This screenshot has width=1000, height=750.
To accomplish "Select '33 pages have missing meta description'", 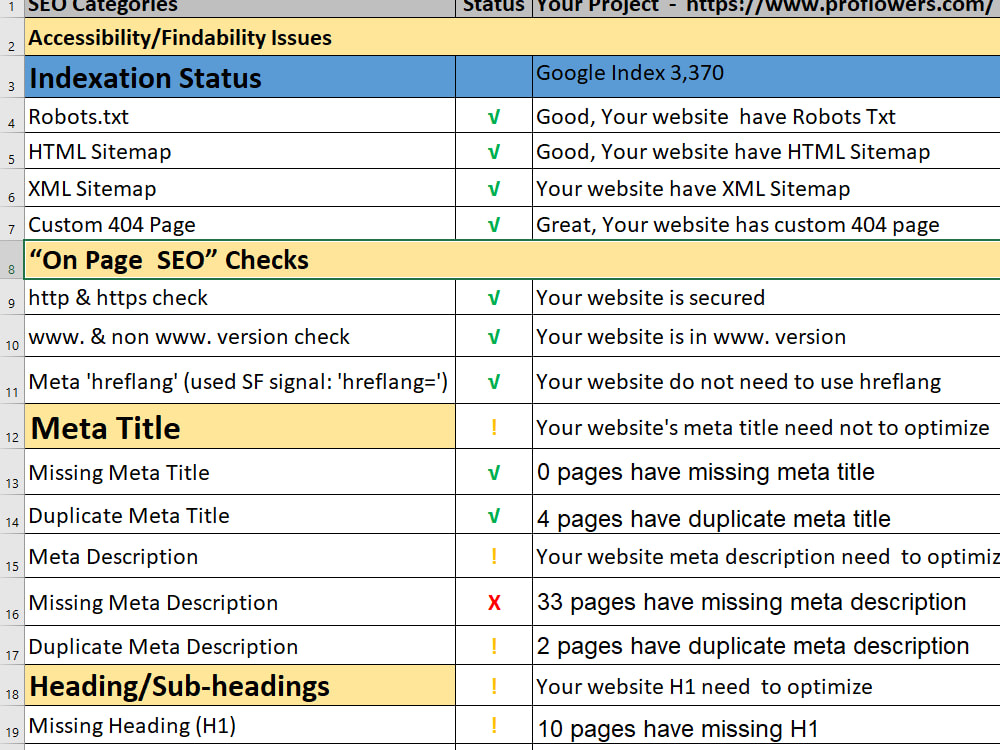I will tap(766, 602).
